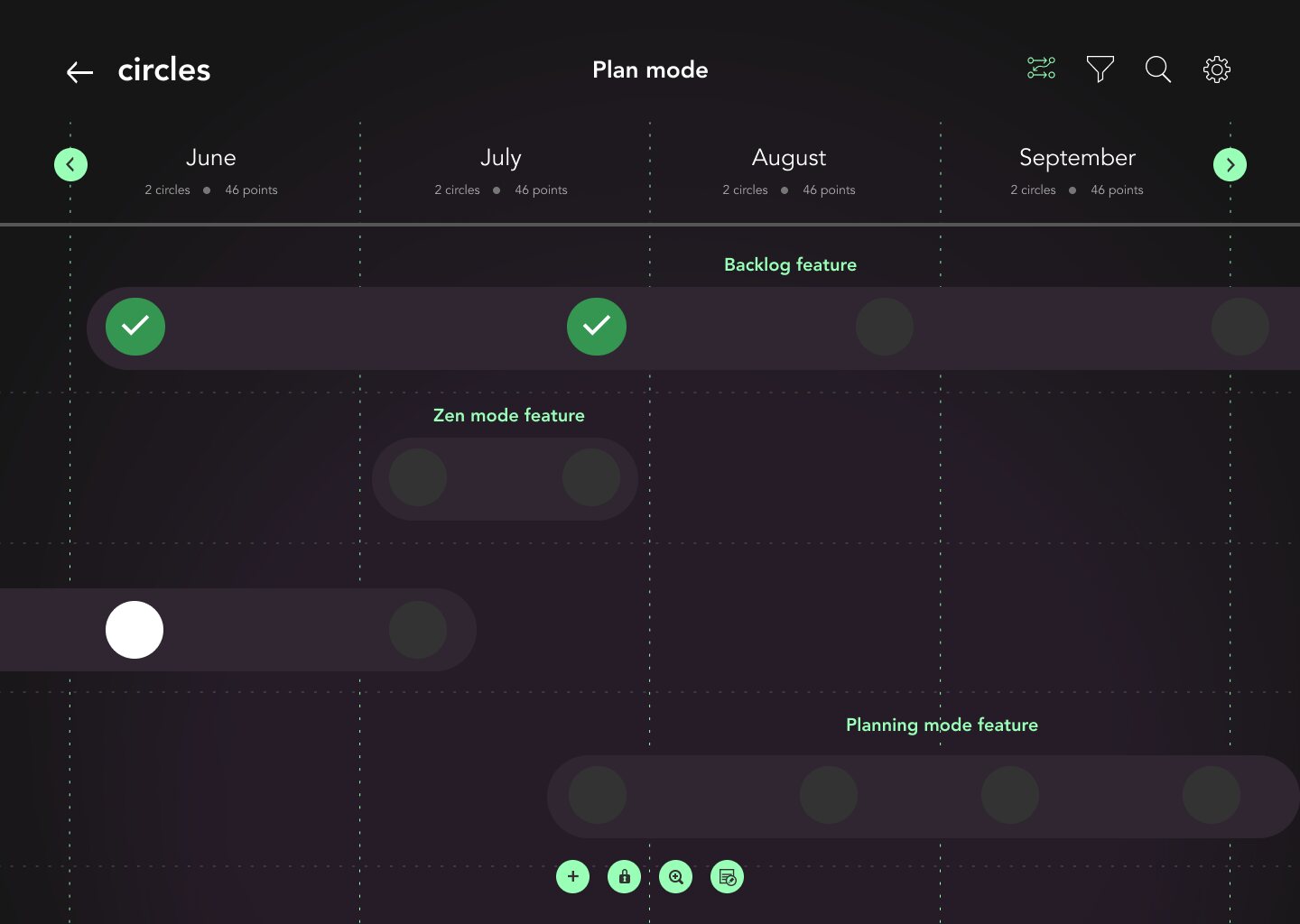Open the green roadmap flow view icon
Image resolution: width=1300 pixels, height=924 pixels.
[1041, 69]
